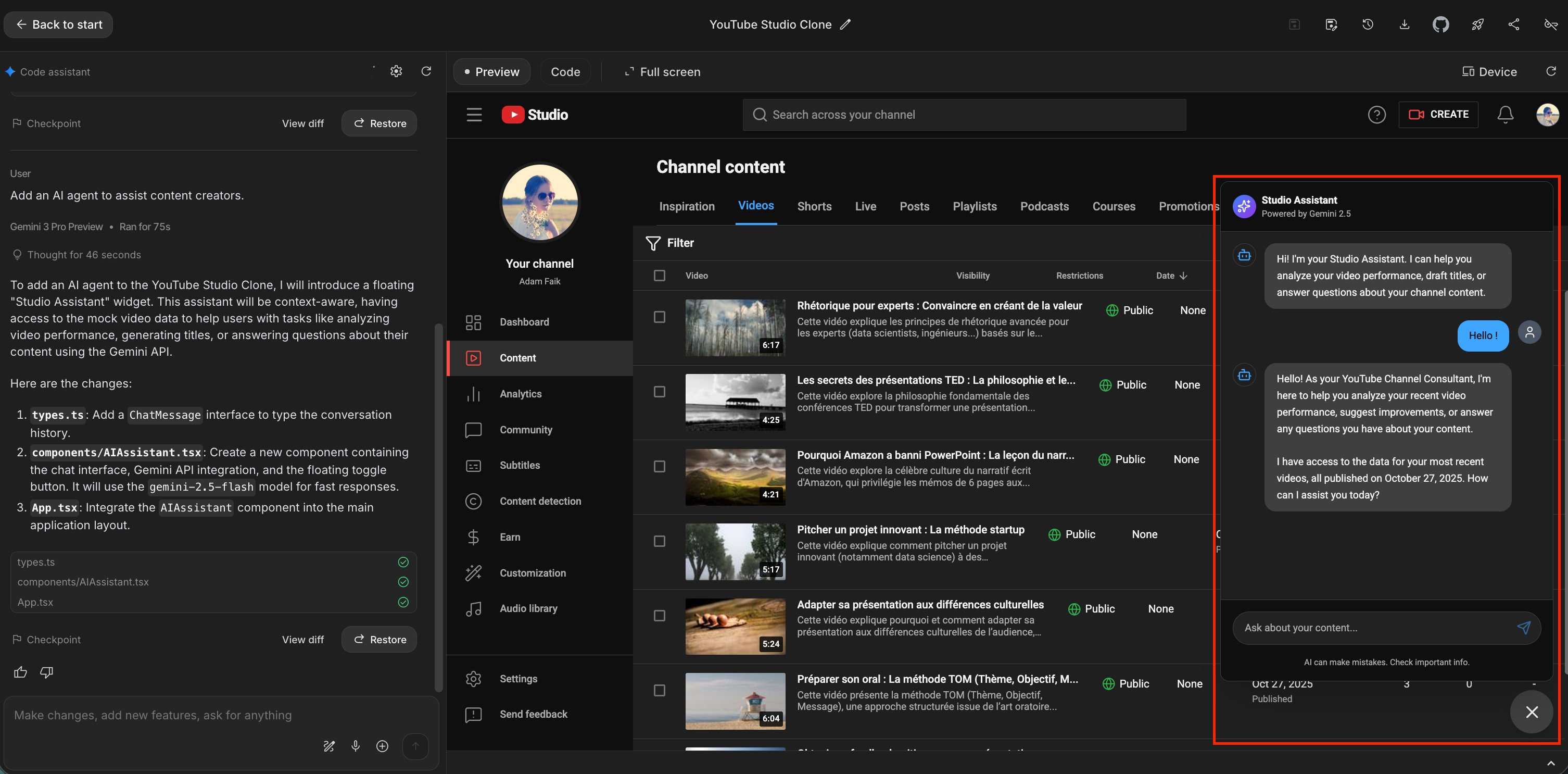Click the Ask about your content input field
Image resolution: width=1568 pixels, height=774 pixels.
tap(1373, 627)
